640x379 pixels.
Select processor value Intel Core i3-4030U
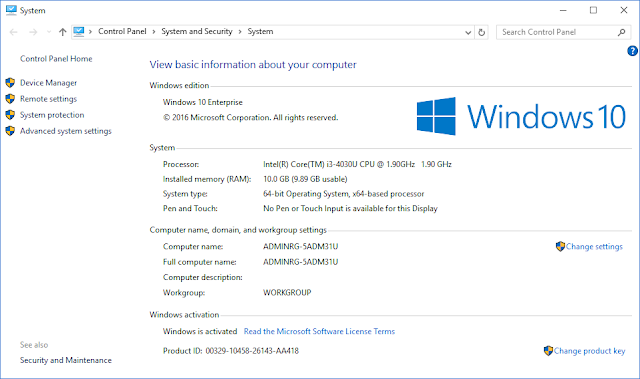(358, 164)
